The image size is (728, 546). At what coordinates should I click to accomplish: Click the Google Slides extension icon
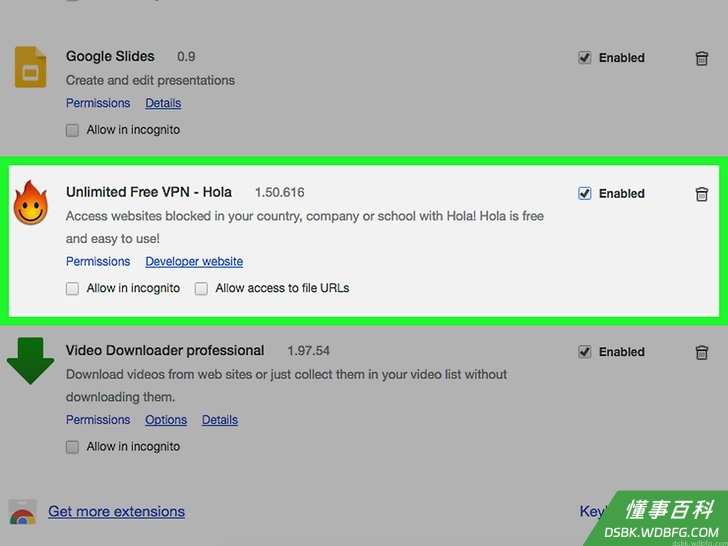30,67
